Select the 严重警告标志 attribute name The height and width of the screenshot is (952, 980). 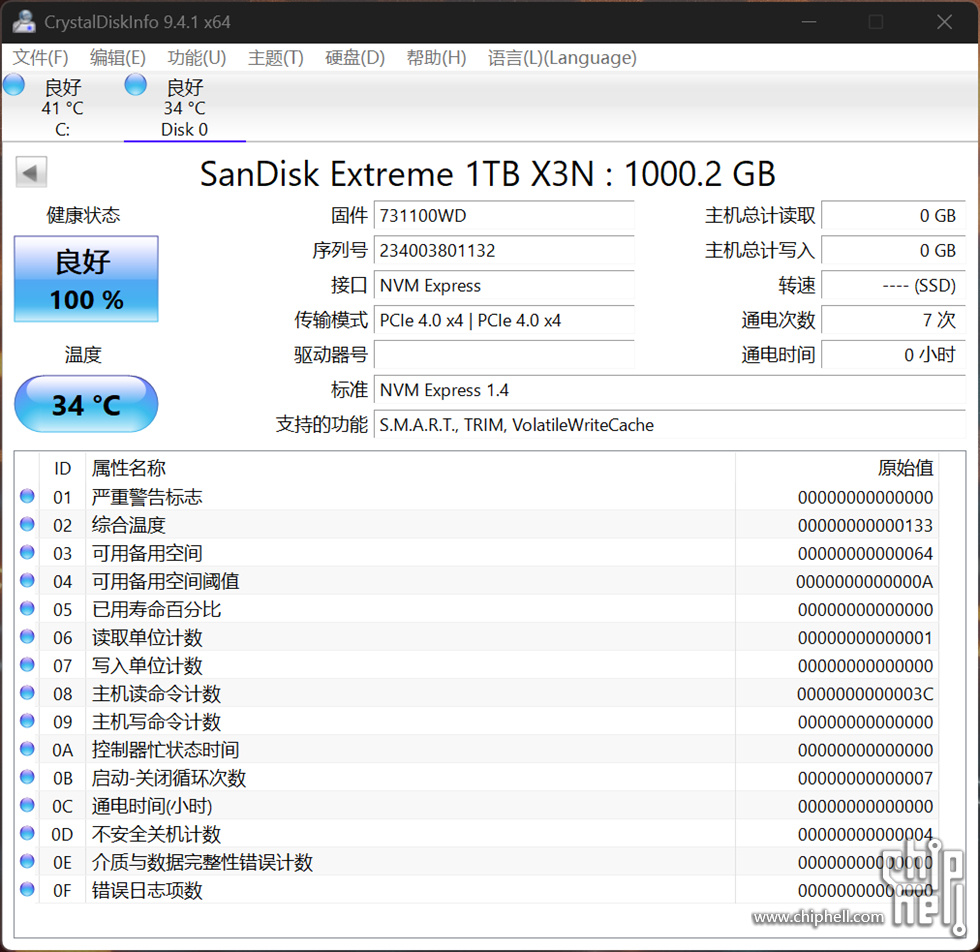click(x=147, y=497)
